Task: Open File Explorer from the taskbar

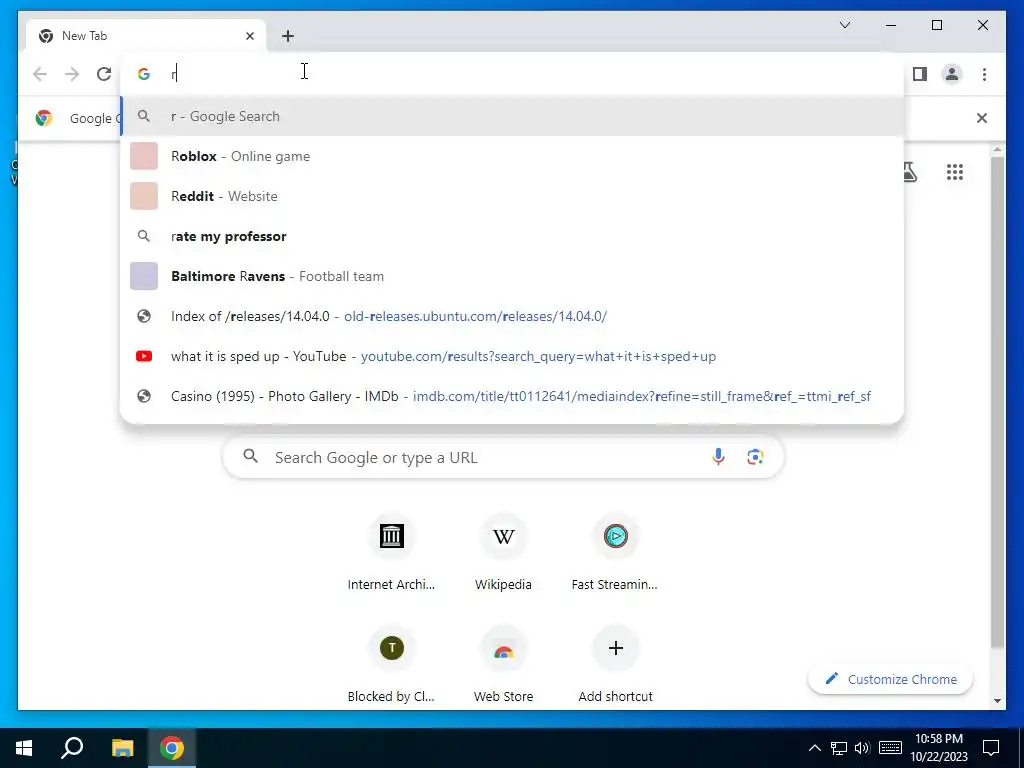Action: 122,748
